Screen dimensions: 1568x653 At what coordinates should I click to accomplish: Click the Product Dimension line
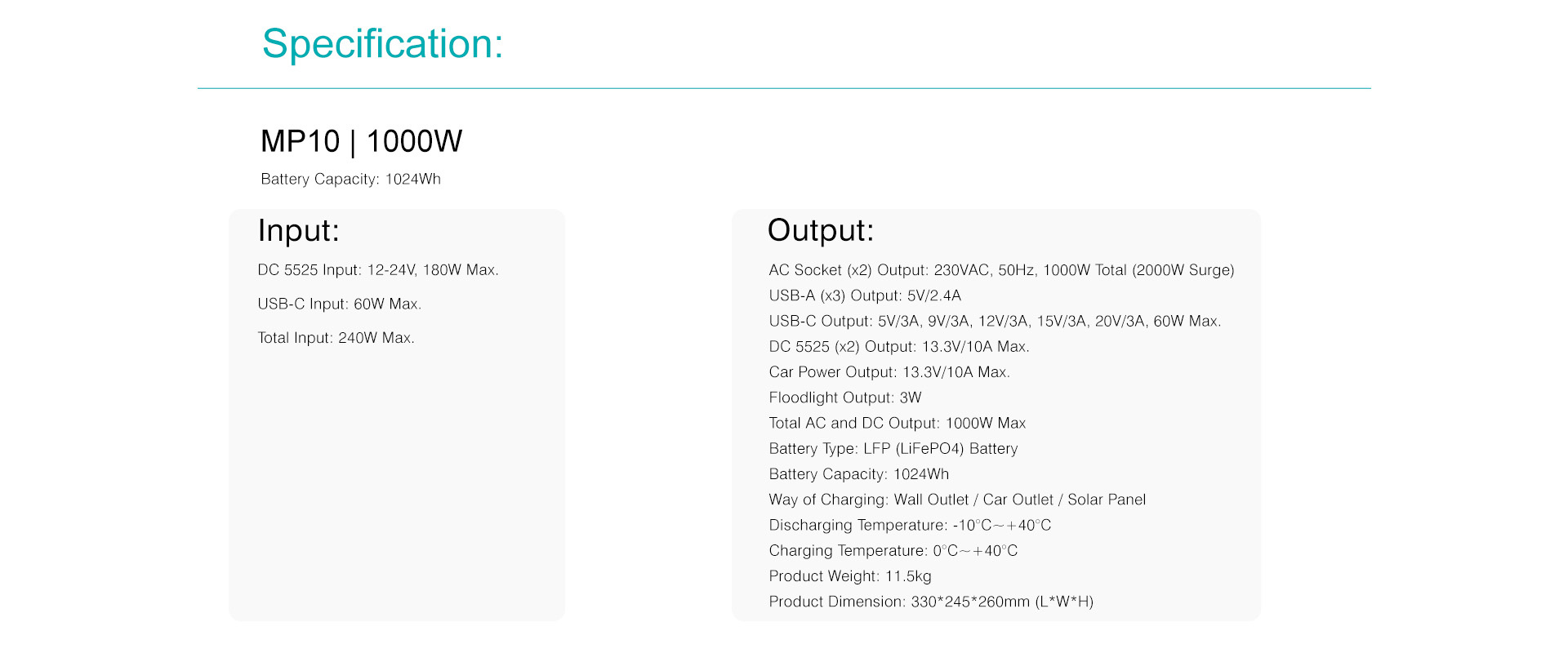pyautogui.click(x=931, y=602)
